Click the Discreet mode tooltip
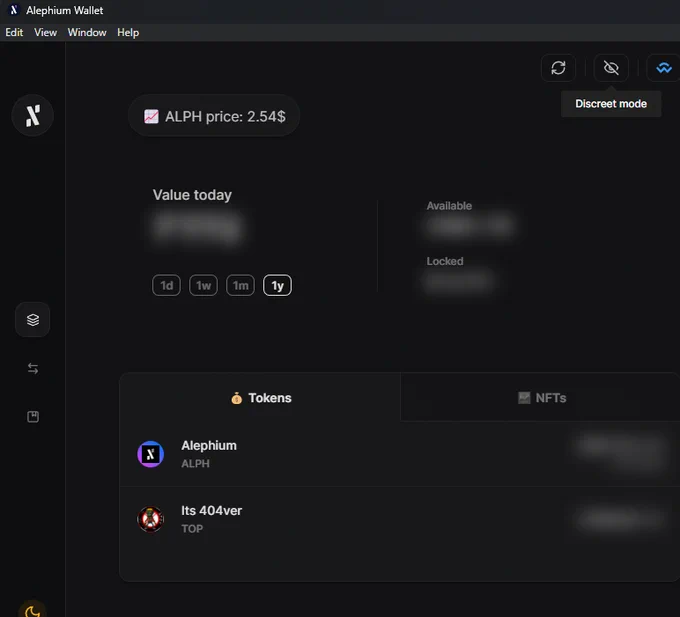 tap(611, 104)
